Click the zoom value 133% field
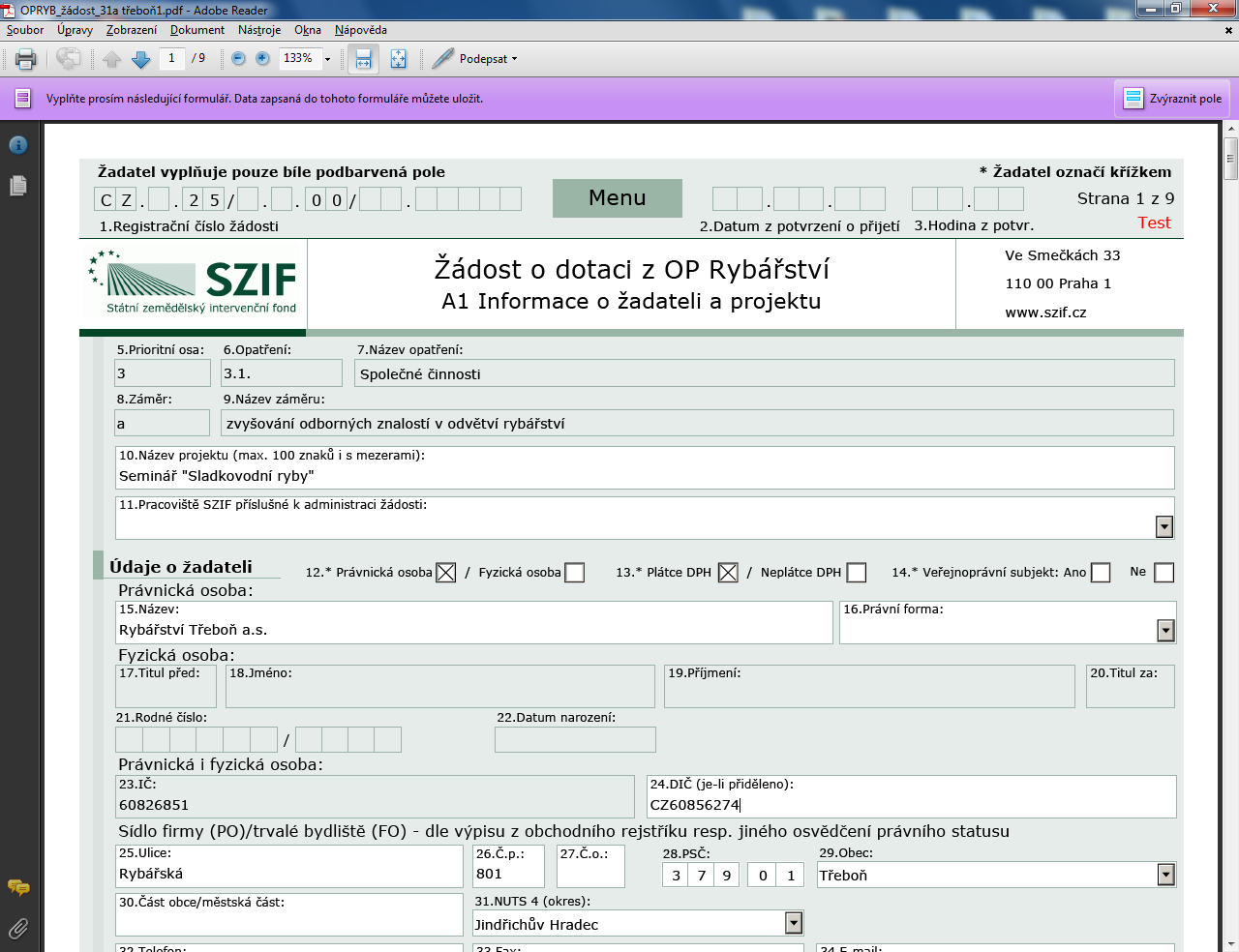This screenshot has height=952, width=1239. [x=298, y=58]
